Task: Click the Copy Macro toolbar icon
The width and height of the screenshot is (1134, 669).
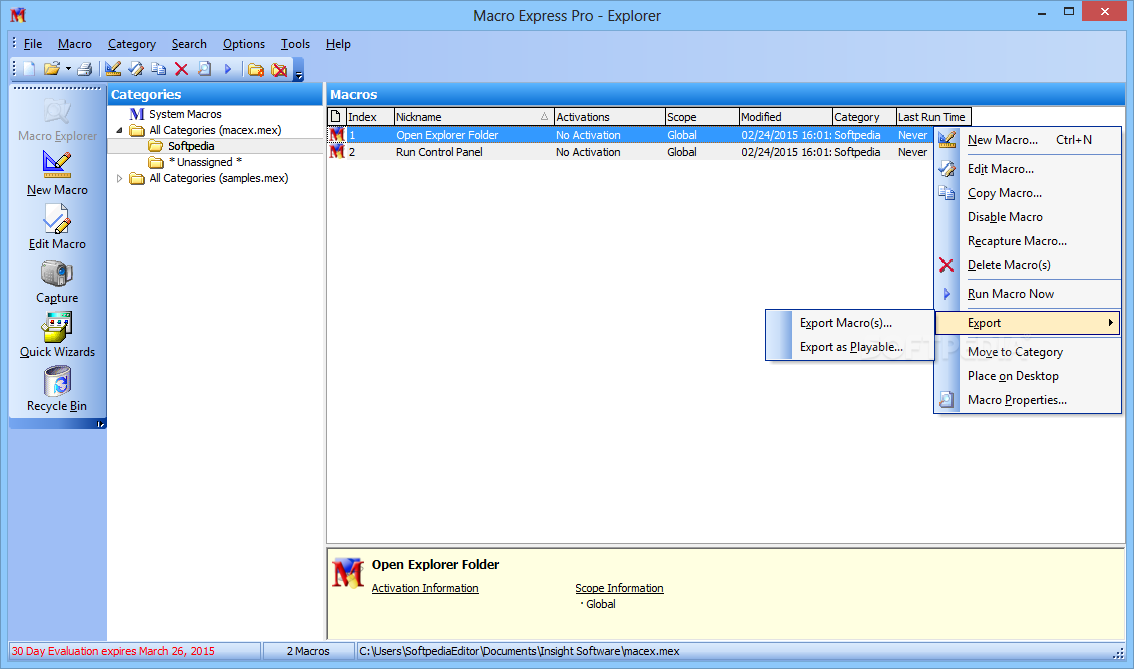Action: (158, 69)
